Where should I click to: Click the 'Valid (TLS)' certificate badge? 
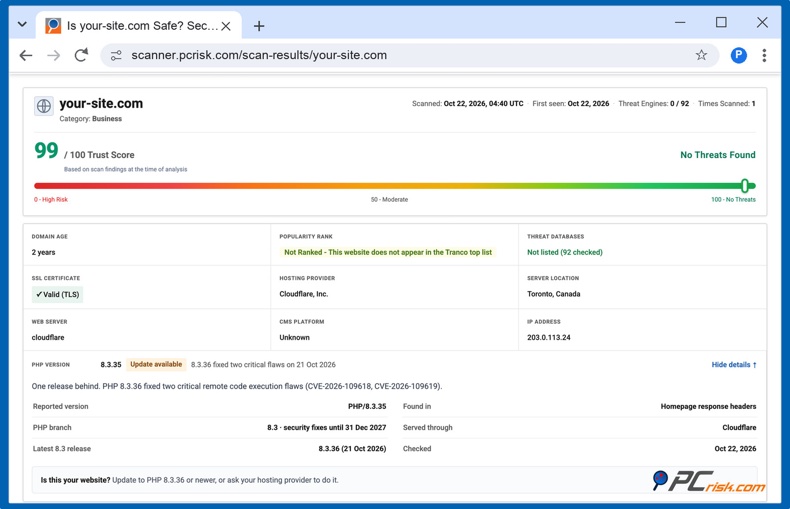[57, 294]
